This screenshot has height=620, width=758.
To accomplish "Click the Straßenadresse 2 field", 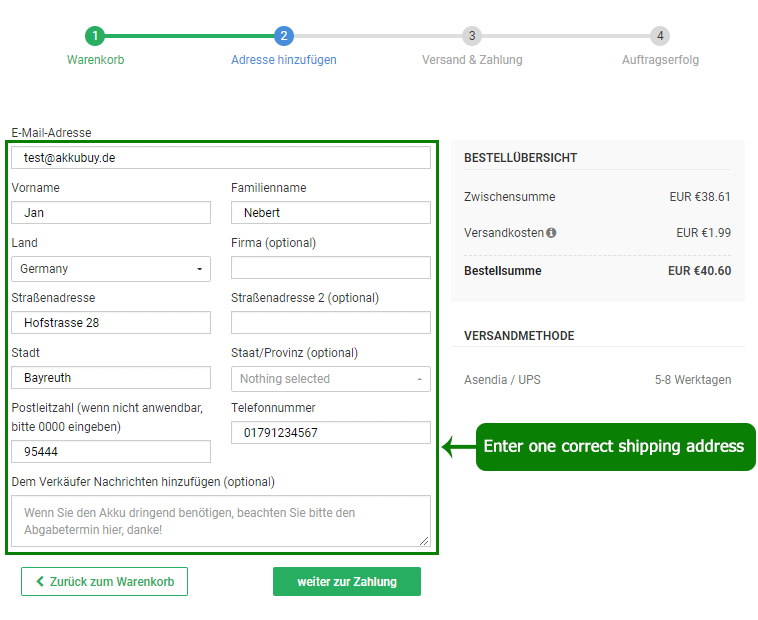I will click(x=330, y=323).
